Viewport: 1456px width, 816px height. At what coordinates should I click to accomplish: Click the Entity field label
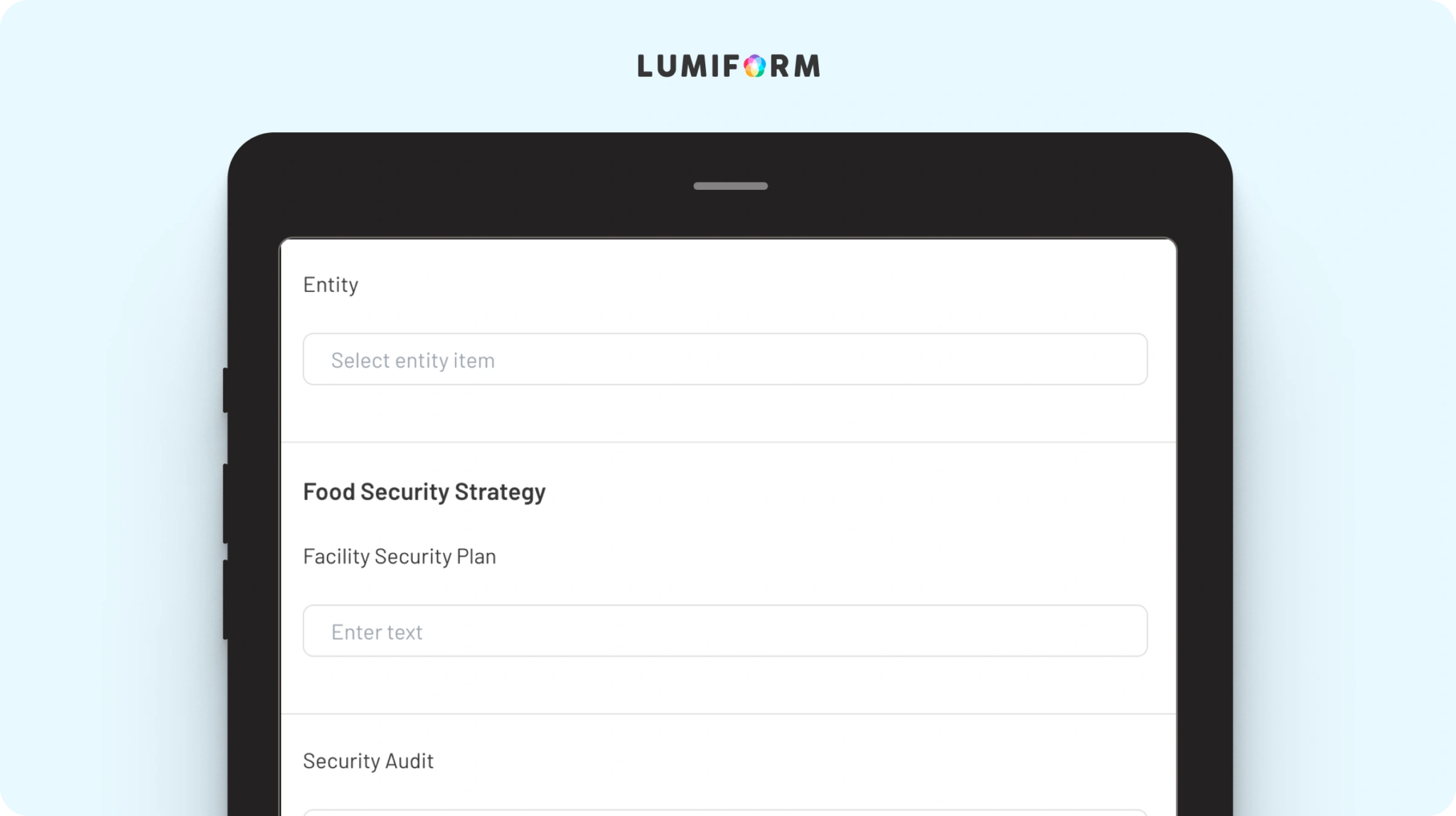[331, 284]
